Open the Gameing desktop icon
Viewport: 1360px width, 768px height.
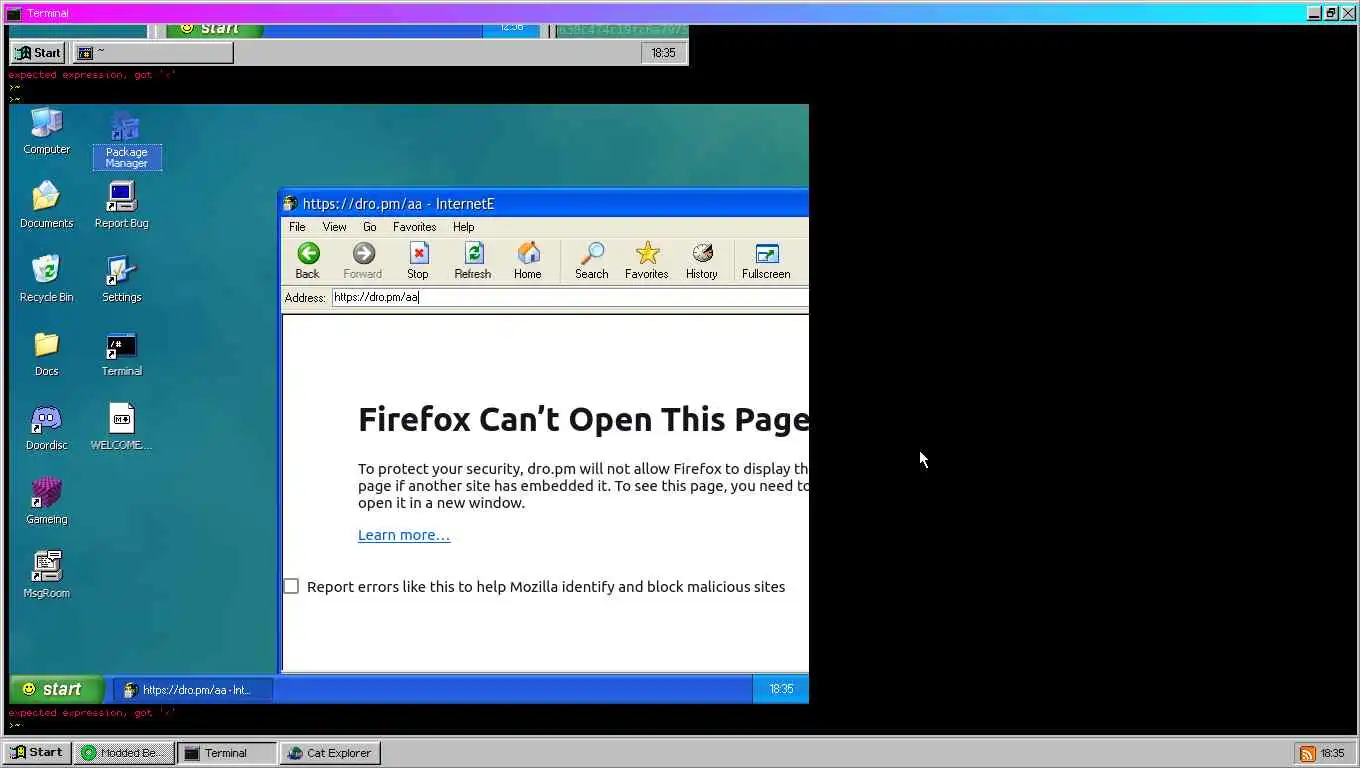[x=47, y=501]
